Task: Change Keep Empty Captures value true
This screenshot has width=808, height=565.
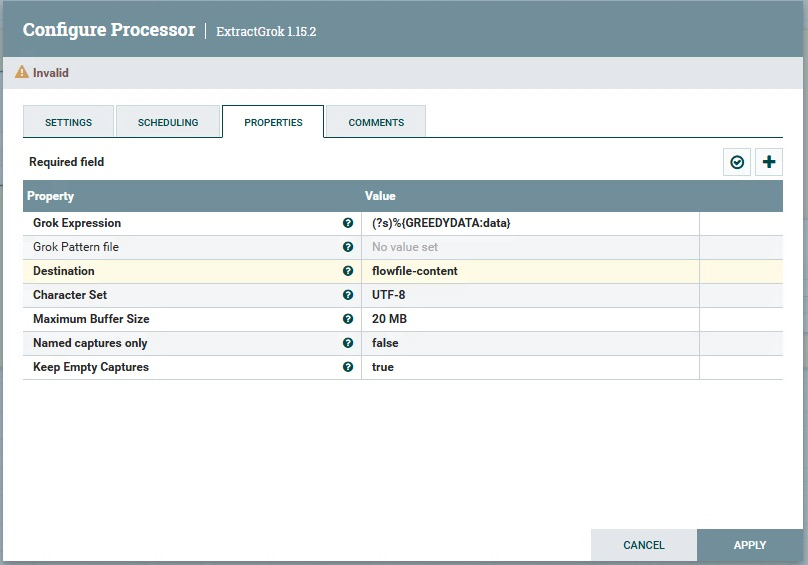Action: coord(530,367)
